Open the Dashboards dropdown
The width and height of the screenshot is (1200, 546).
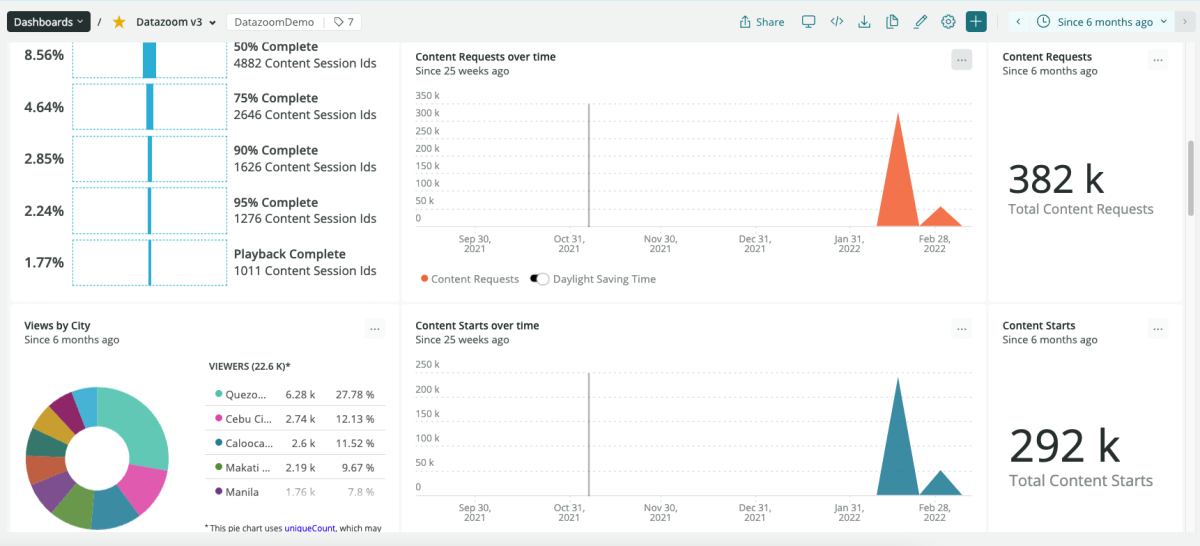[x=48, y=22]
